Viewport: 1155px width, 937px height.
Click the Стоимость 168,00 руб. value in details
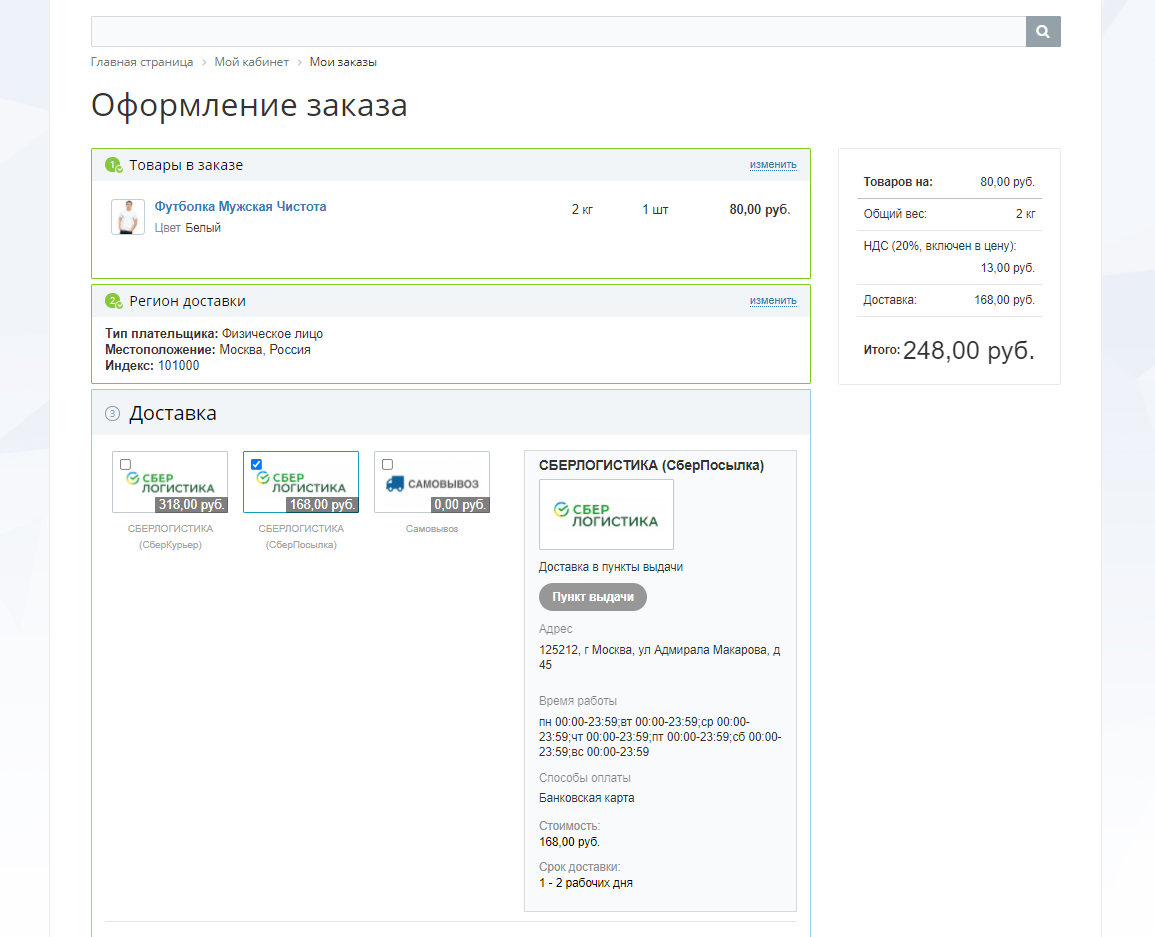click(x=569, y=842)
